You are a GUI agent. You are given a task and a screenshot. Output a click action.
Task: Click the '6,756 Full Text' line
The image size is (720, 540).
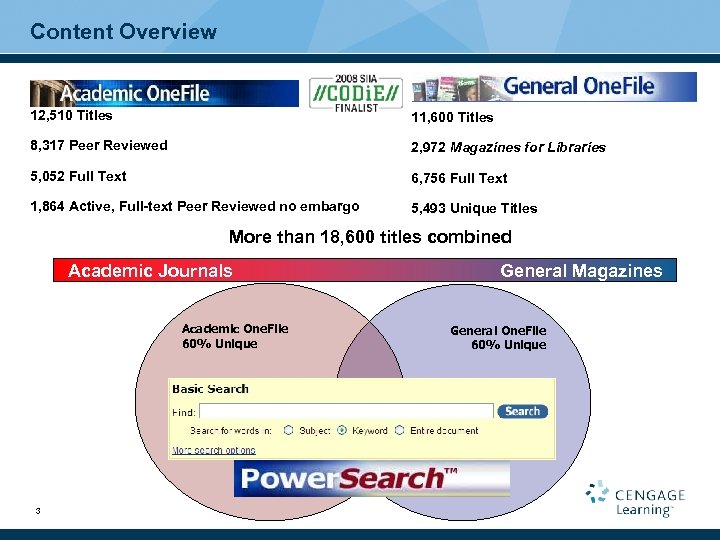click(x=459, y=178)
